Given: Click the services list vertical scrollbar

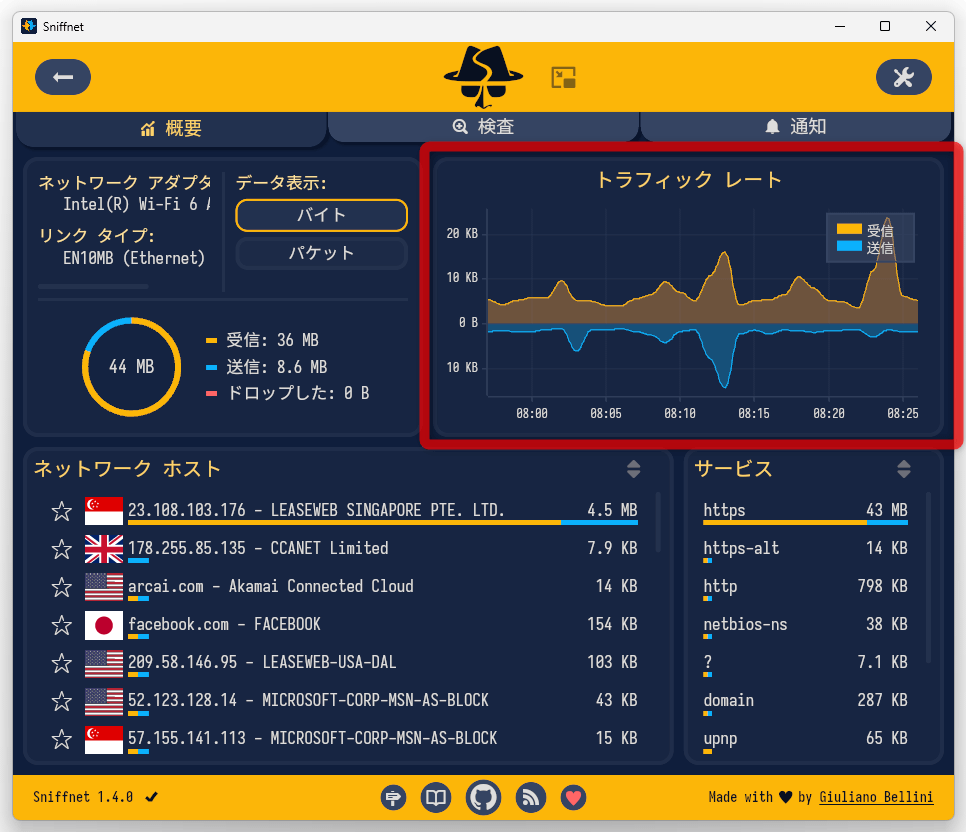Looking at the screenshot, I should [x=928, y=577].
